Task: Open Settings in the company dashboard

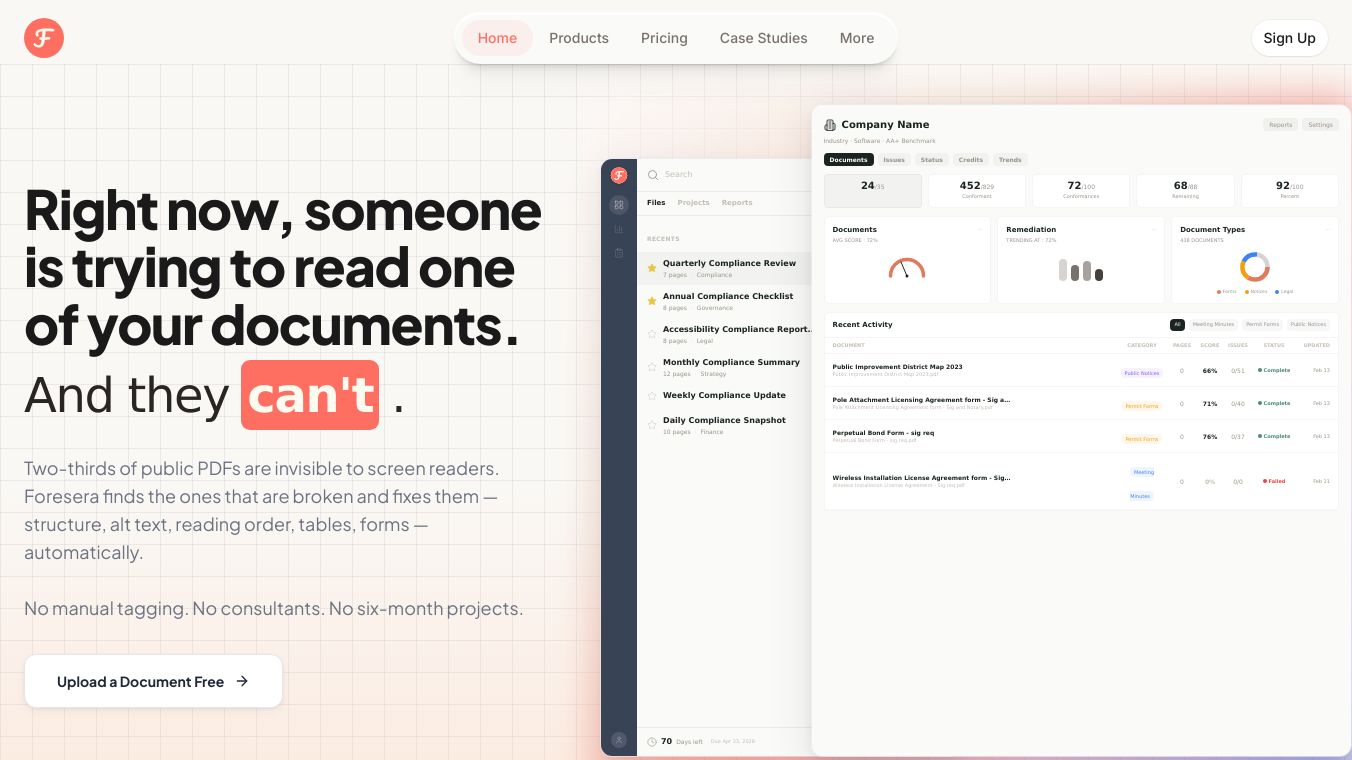Action: 1320,125
